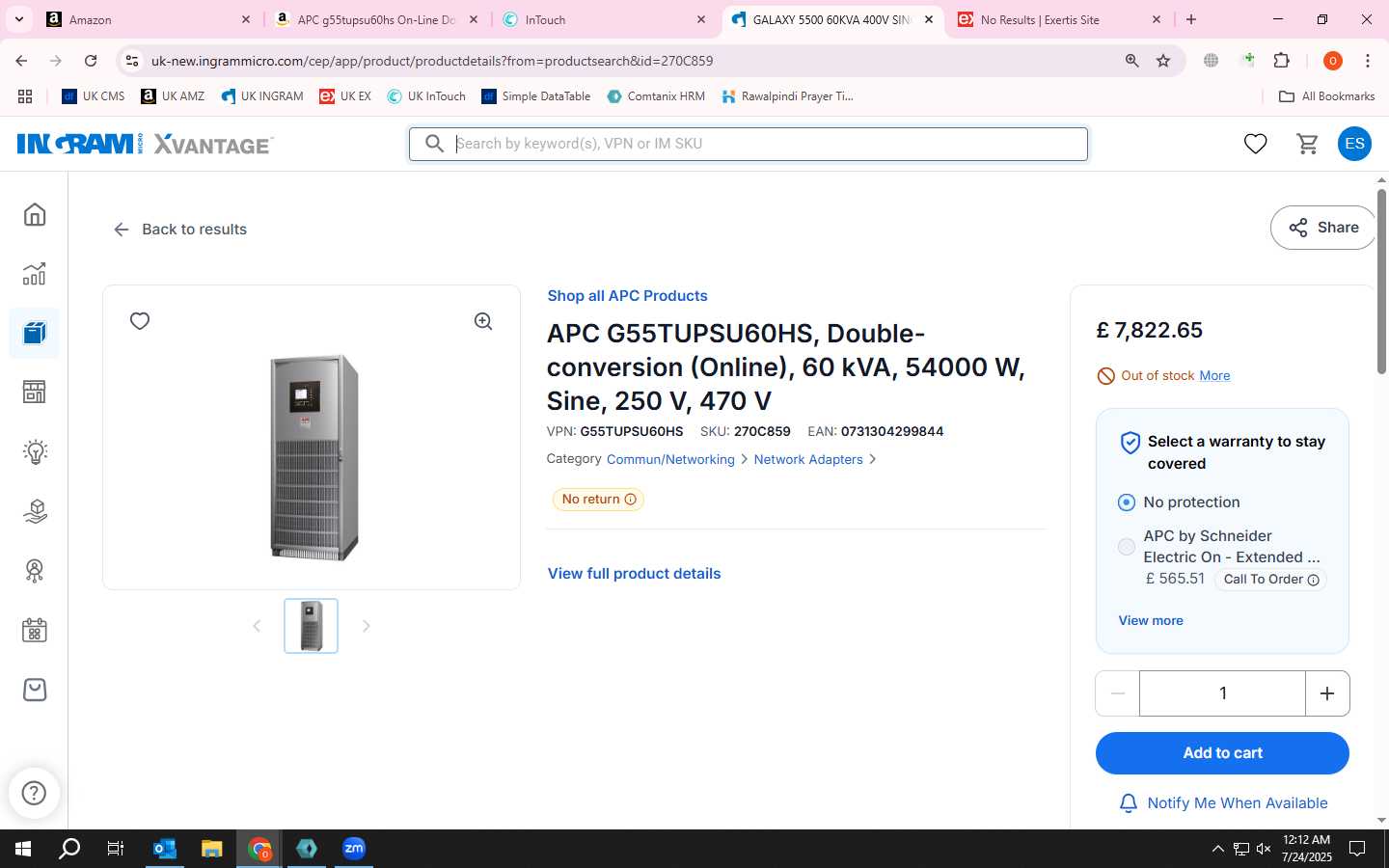This screenshot has height=868, width=1389.
Task: Open the award ribbon sidebar icon
Action: [x=35, y=571]
